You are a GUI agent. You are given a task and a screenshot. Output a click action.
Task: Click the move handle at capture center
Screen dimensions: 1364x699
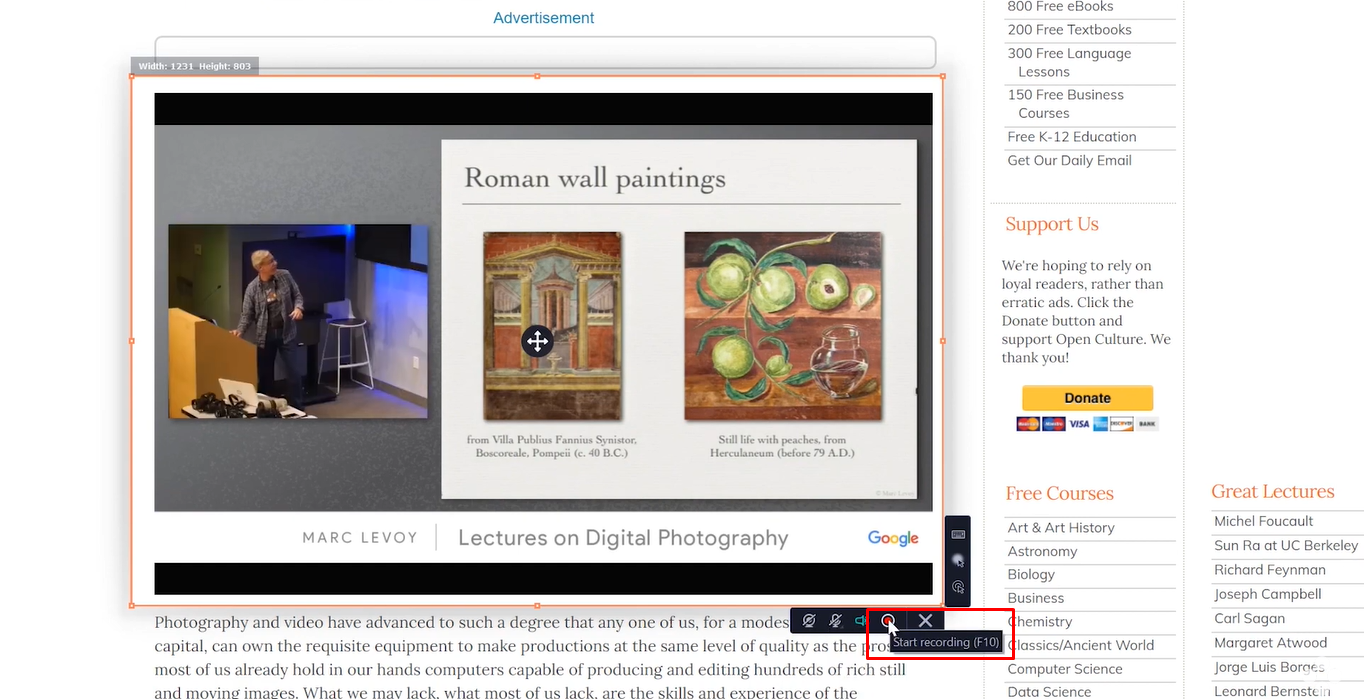(537, 341)
